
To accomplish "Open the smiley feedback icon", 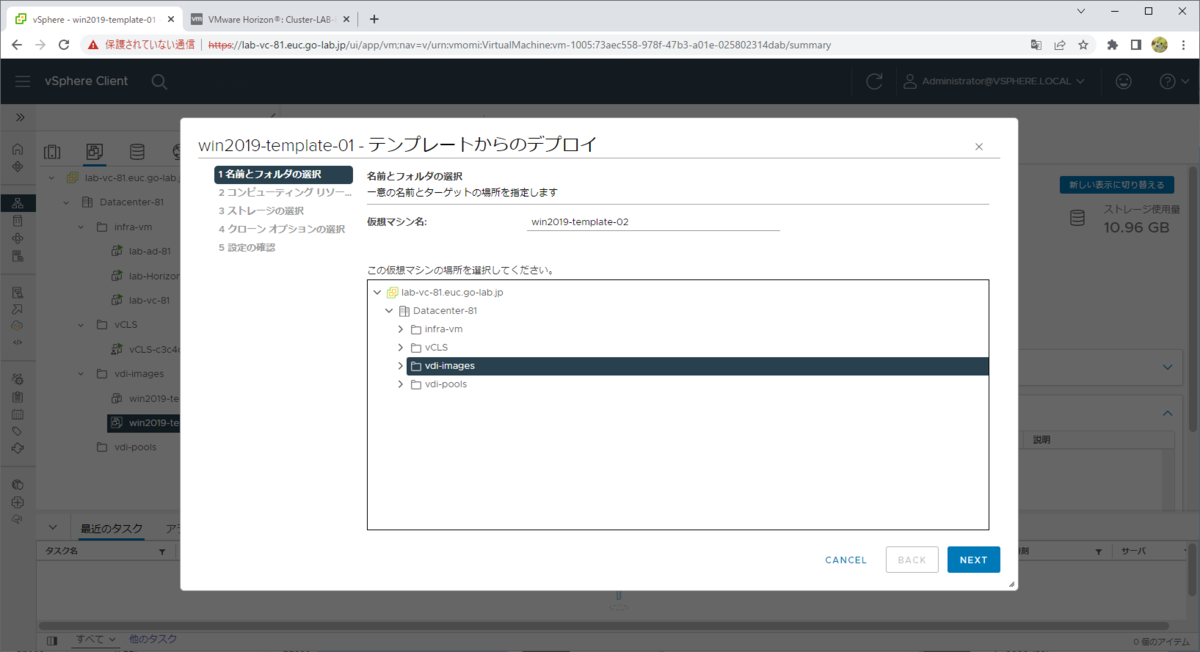I will (1124, 81).
